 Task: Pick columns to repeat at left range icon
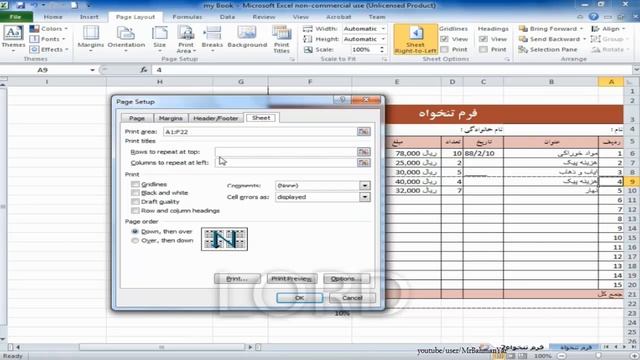click(363, 162)
